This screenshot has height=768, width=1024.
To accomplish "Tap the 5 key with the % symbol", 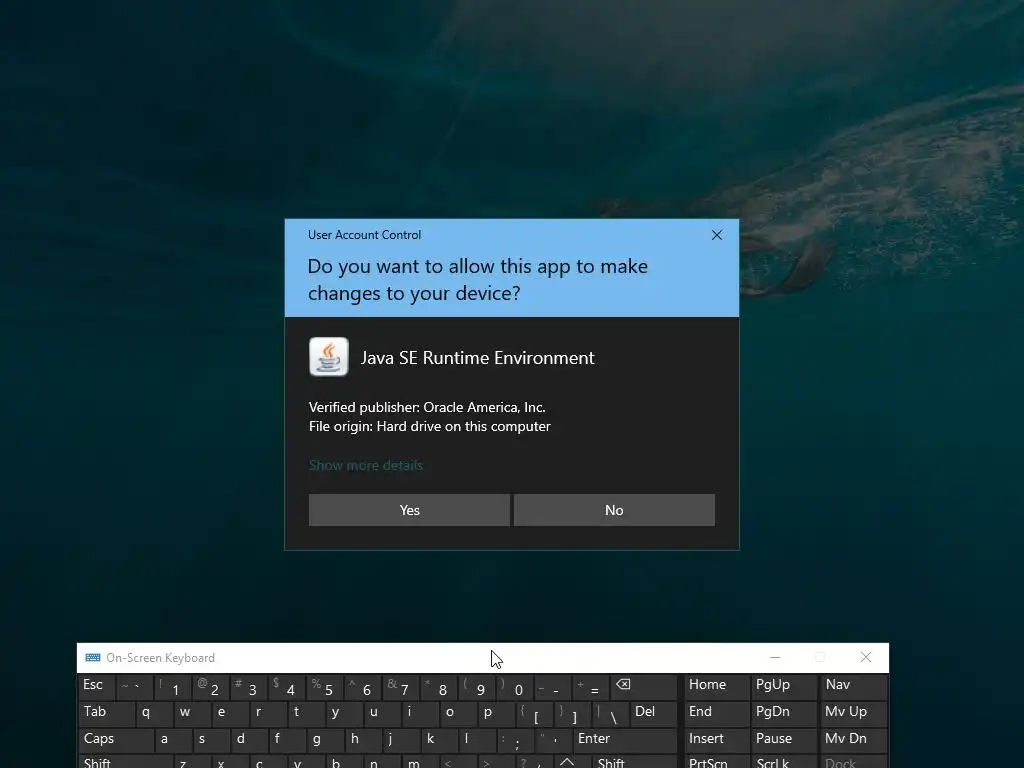I will coord(325,686).
